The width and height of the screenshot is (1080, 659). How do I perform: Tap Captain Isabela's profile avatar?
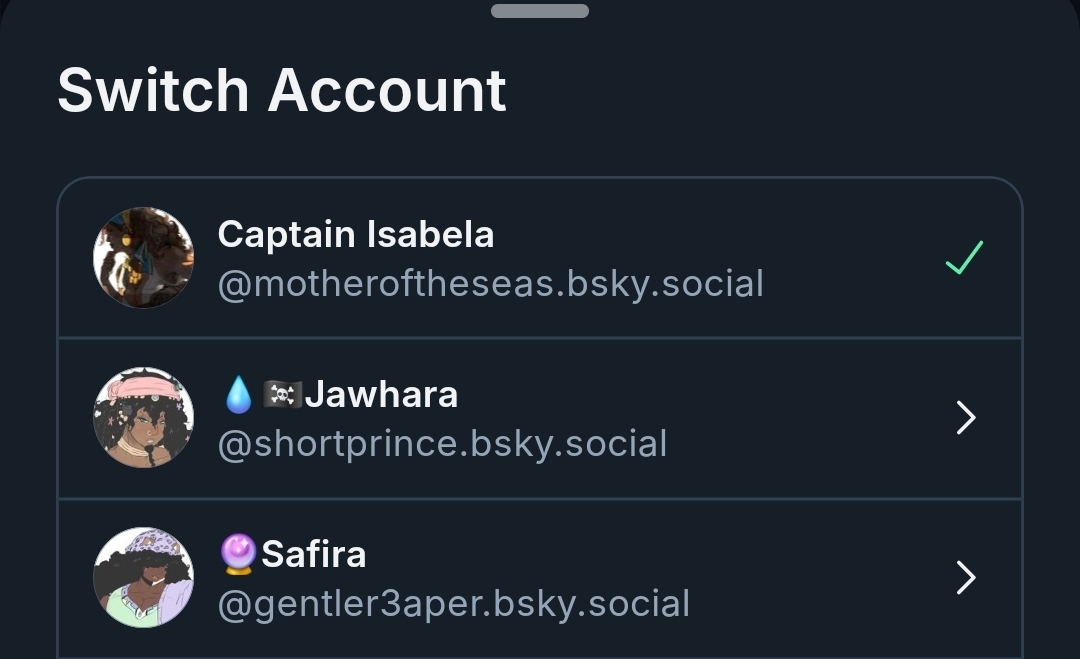point(143,257)
